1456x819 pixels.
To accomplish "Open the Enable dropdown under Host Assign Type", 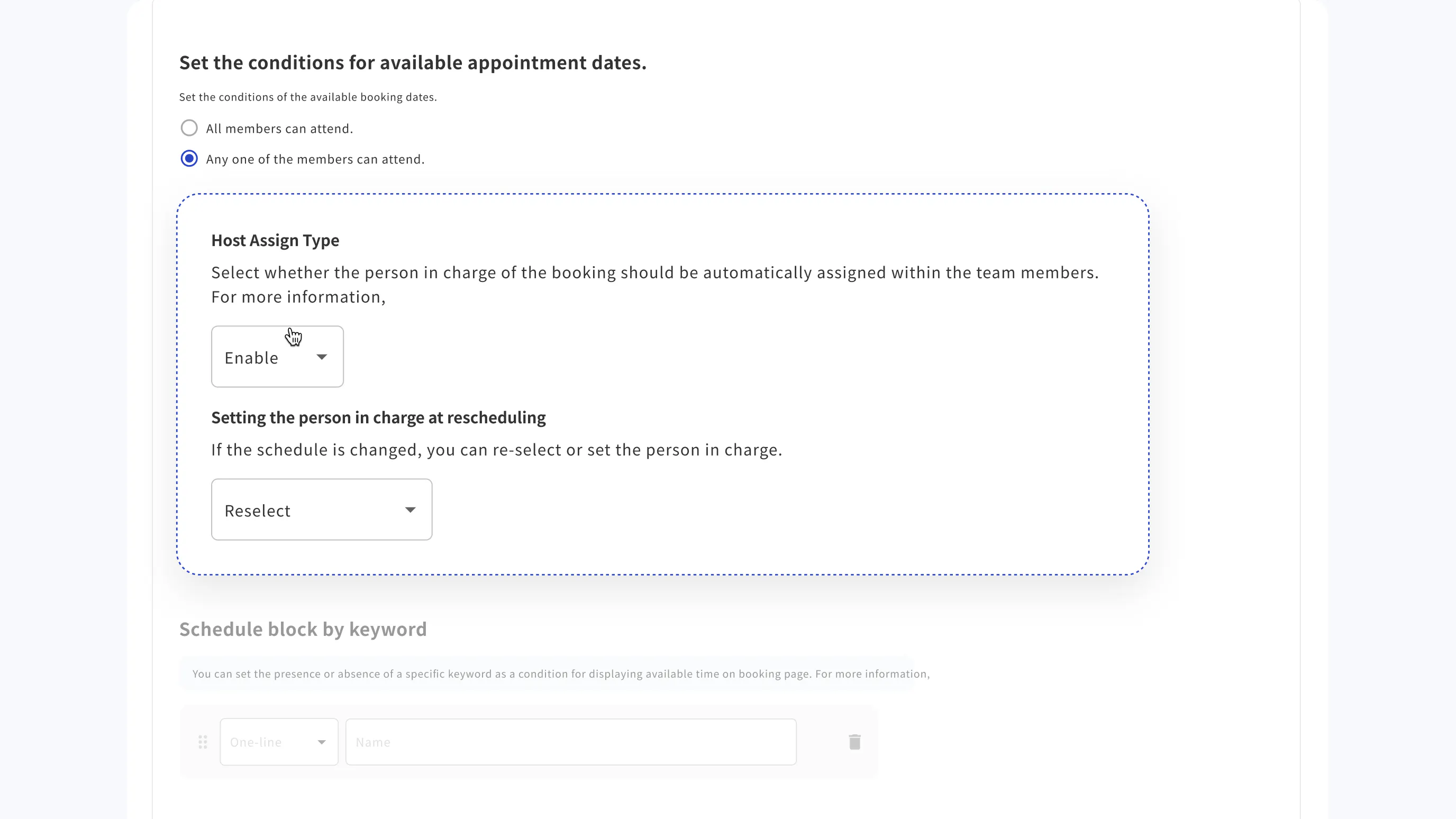I will pyautogui.click(x=276, y=356).
